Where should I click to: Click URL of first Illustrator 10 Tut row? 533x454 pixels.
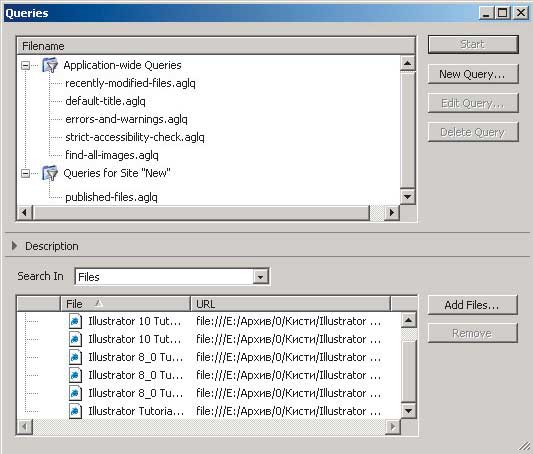[289, 321]
